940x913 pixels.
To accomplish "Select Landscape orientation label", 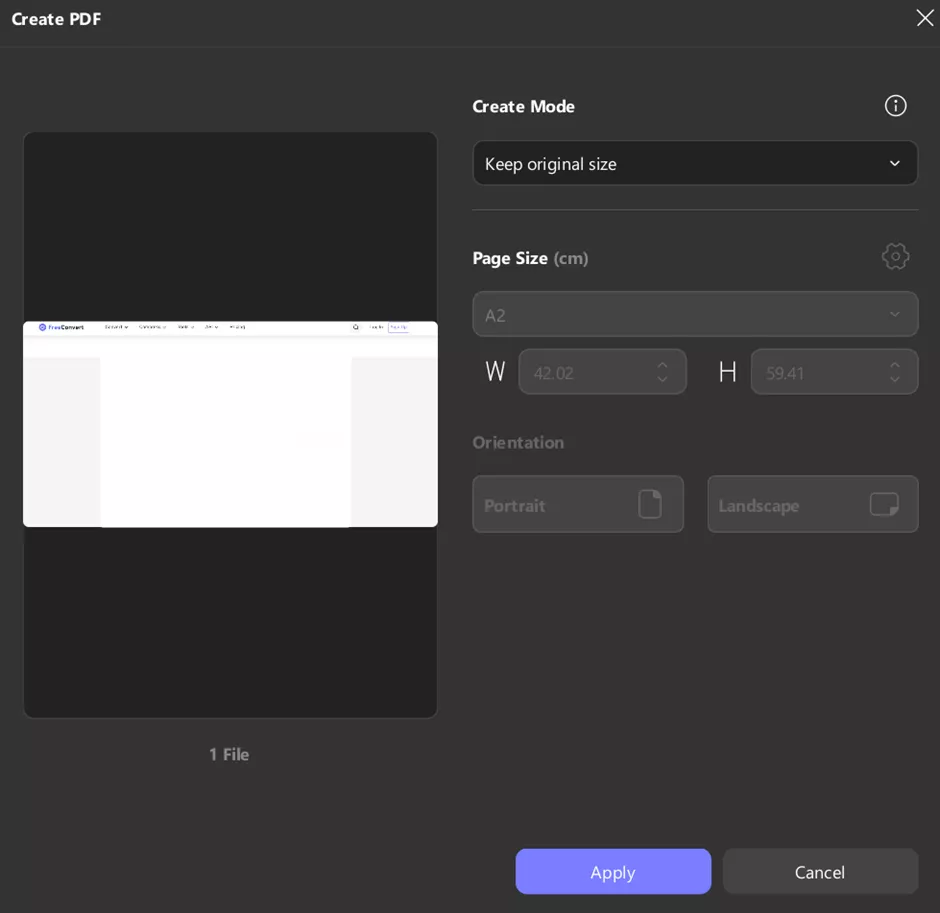I will coord(759,506).
